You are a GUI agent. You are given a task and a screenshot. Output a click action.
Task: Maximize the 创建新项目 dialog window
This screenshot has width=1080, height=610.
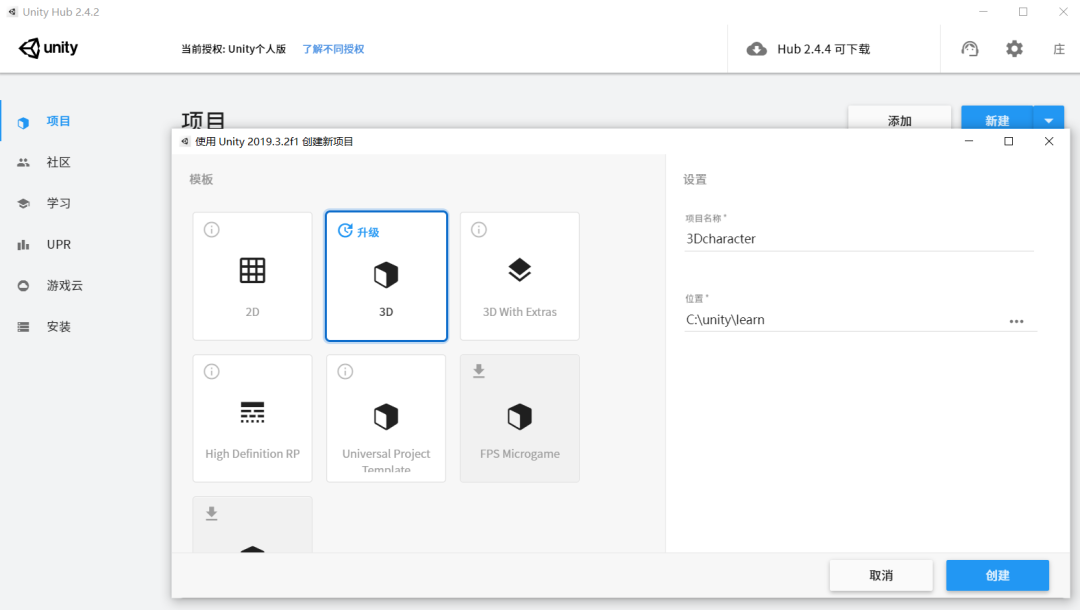(x=1008, y=141)
